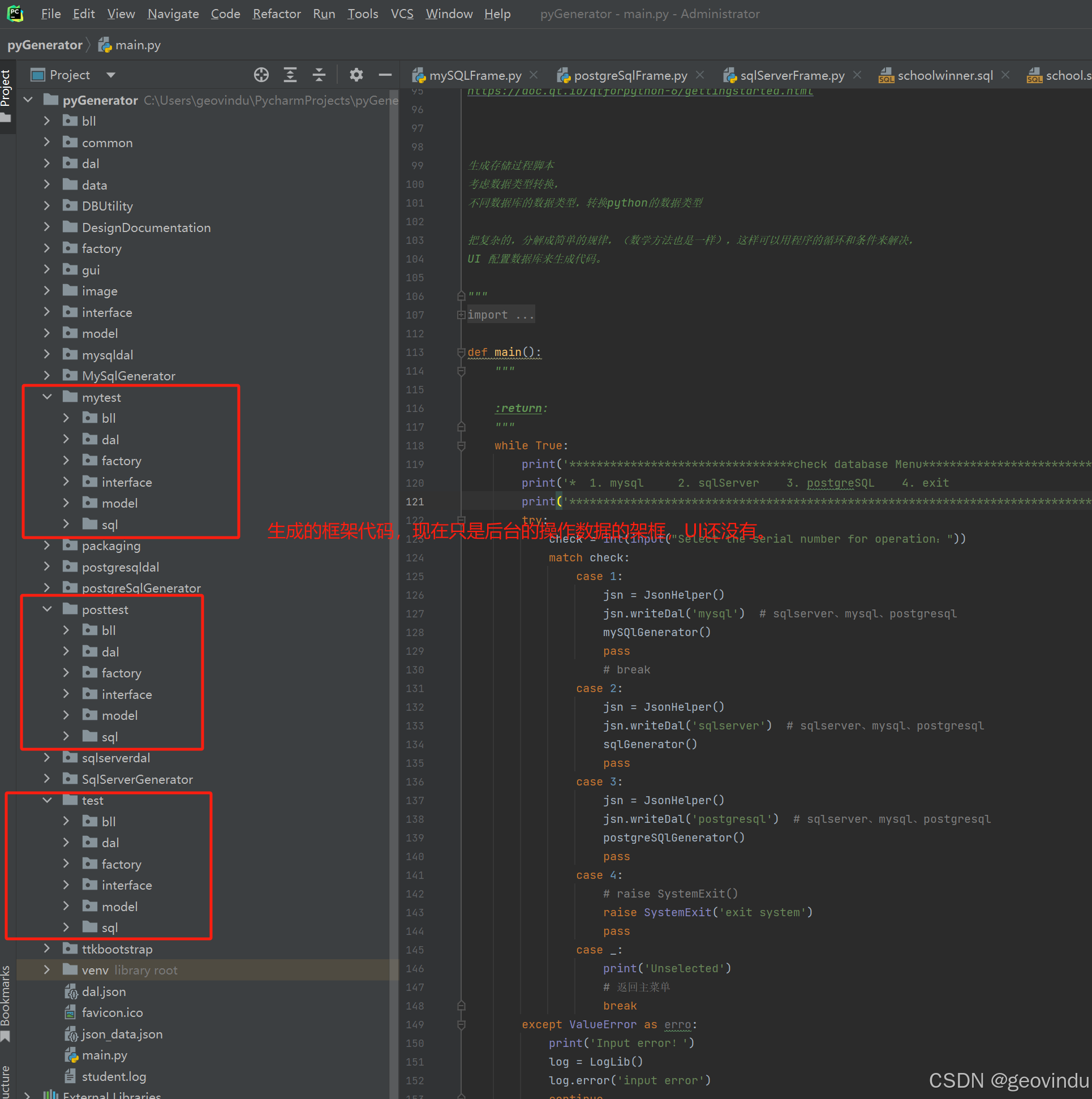The image size is (1092, 1099).
Task: Click the Collapse All icon in Project panel
Action: tap(319, 75)
